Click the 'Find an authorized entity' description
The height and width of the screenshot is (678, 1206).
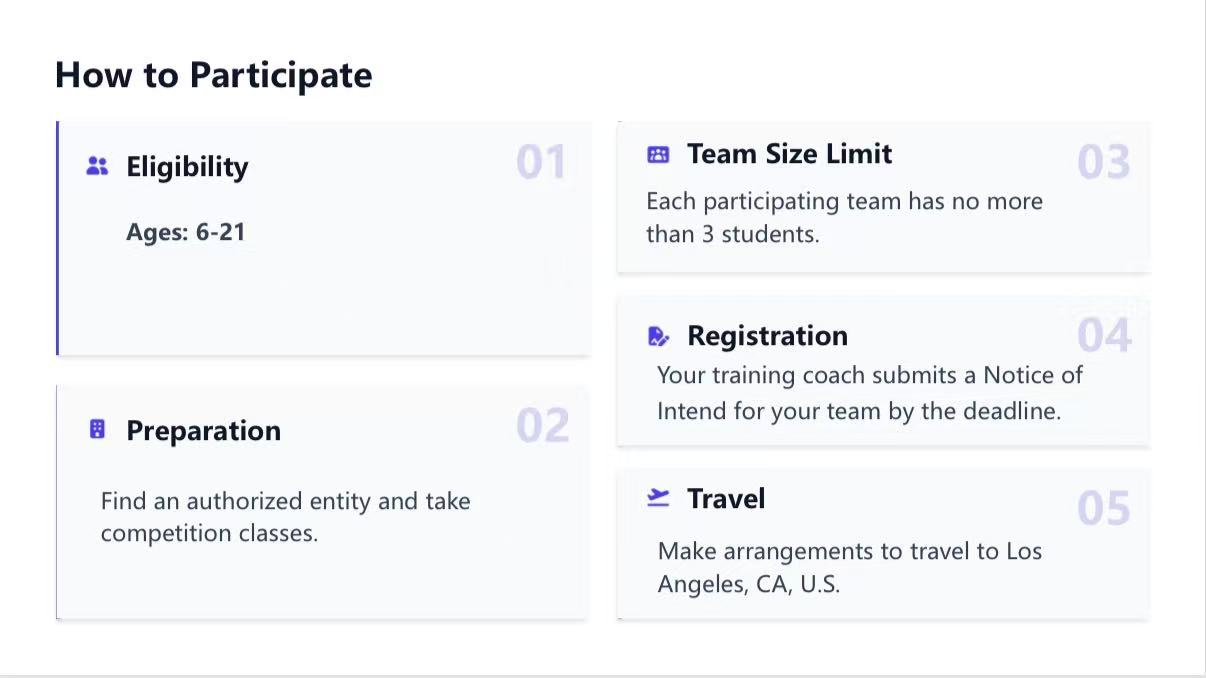(x=285, y=517)
